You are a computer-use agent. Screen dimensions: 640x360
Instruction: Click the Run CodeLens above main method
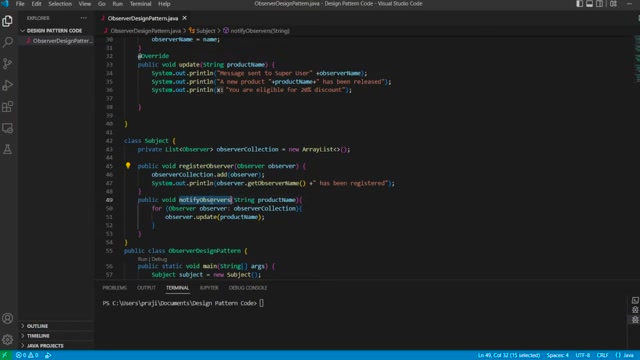[x=142, y=259]
